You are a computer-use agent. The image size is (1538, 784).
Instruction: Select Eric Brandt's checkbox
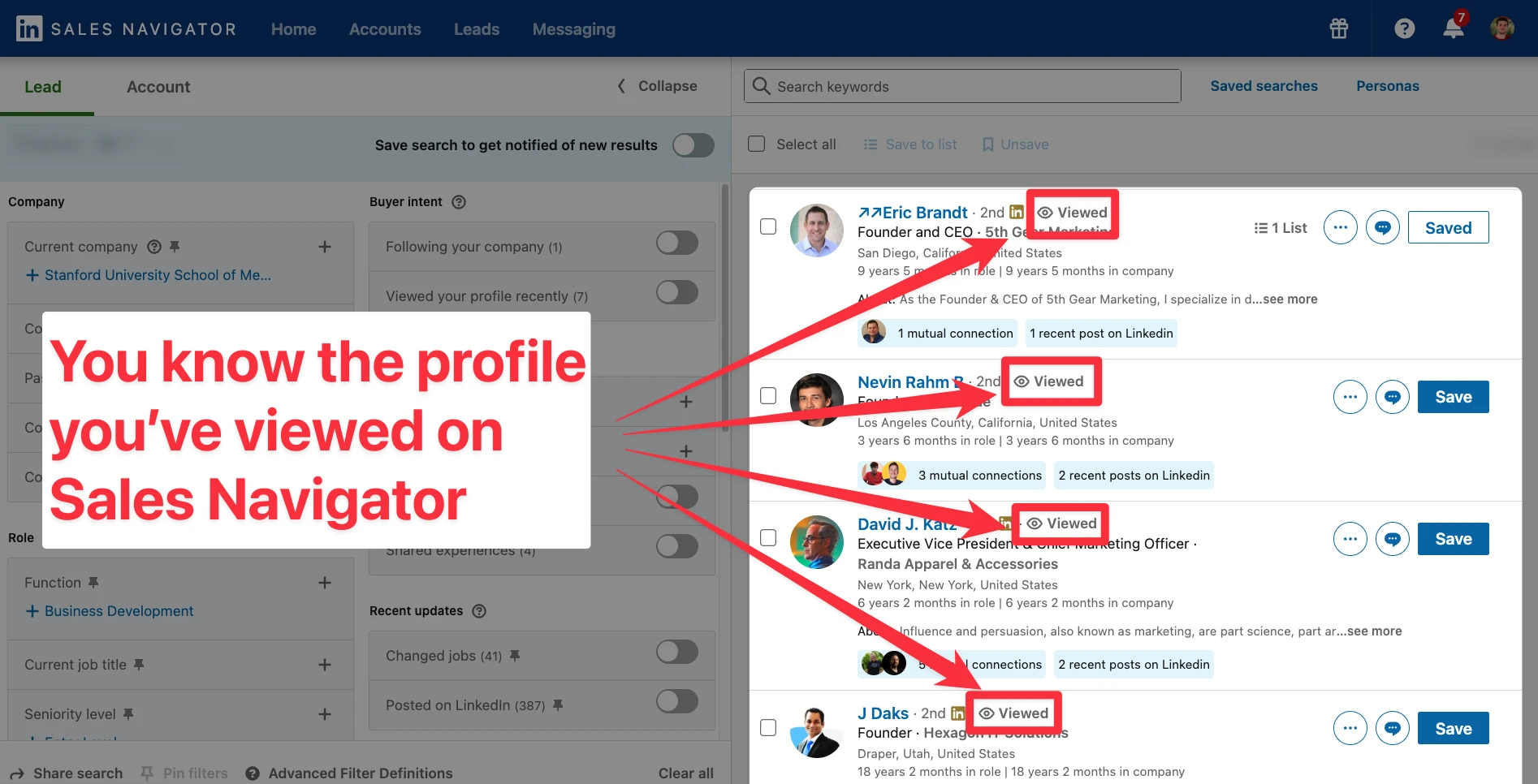click(768, 226)
